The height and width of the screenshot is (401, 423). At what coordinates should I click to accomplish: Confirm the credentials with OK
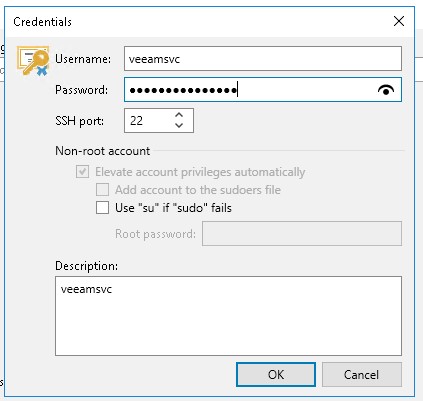[276, 375]
